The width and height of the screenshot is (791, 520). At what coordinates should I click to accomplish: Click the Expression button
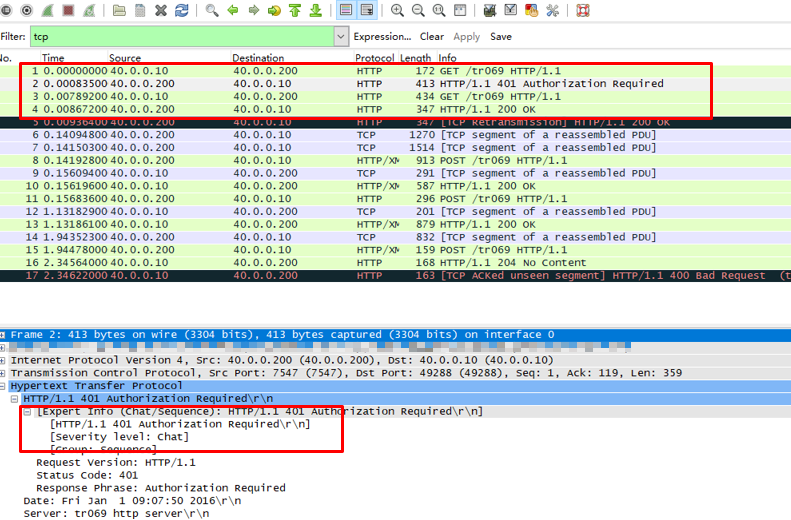click(x=383, y=36)
